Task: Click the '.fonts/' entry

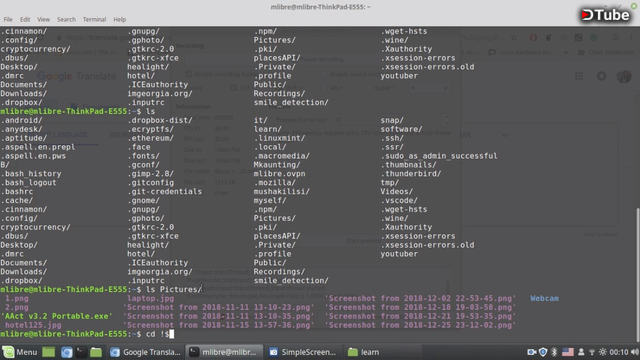Action: tap(143, 156)
